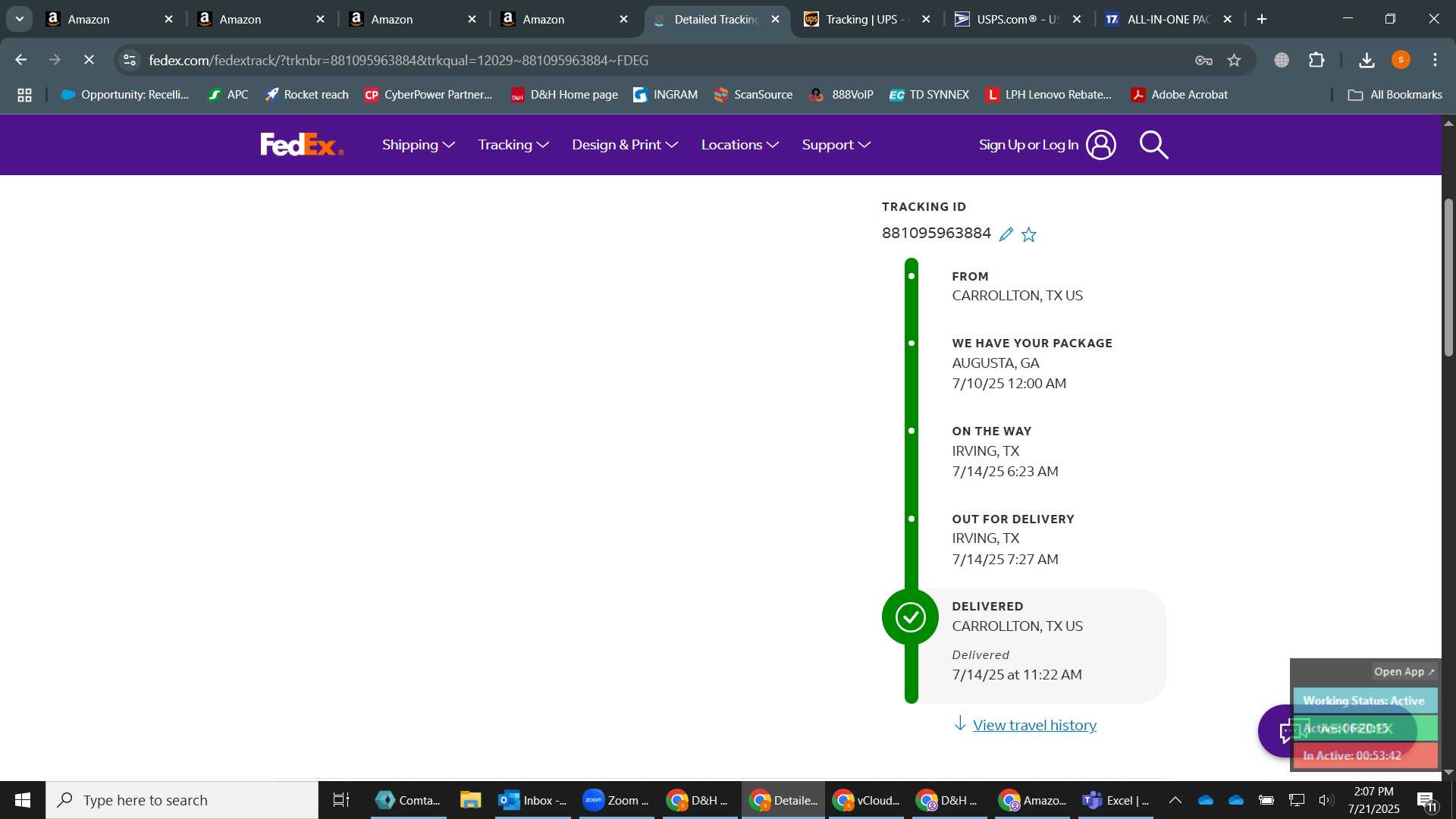Open the browser downloads icon
1456x819 pixels.
[x=1367, y=60]
